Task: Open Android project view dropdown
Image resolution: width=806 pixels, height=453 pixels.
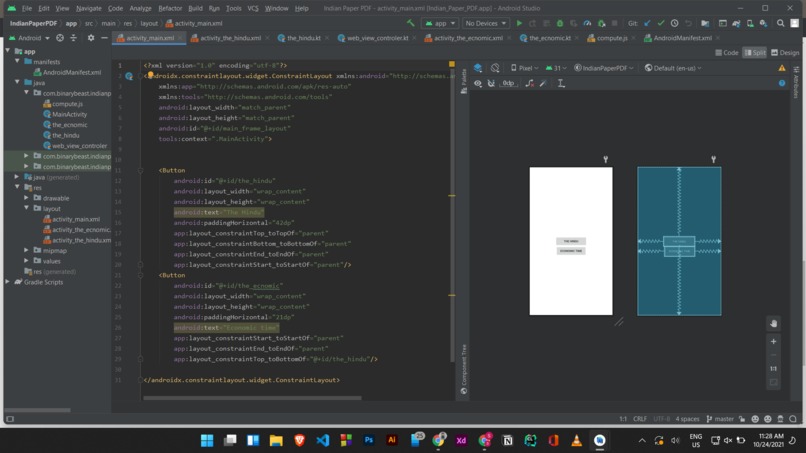Action: pos(29,38)
